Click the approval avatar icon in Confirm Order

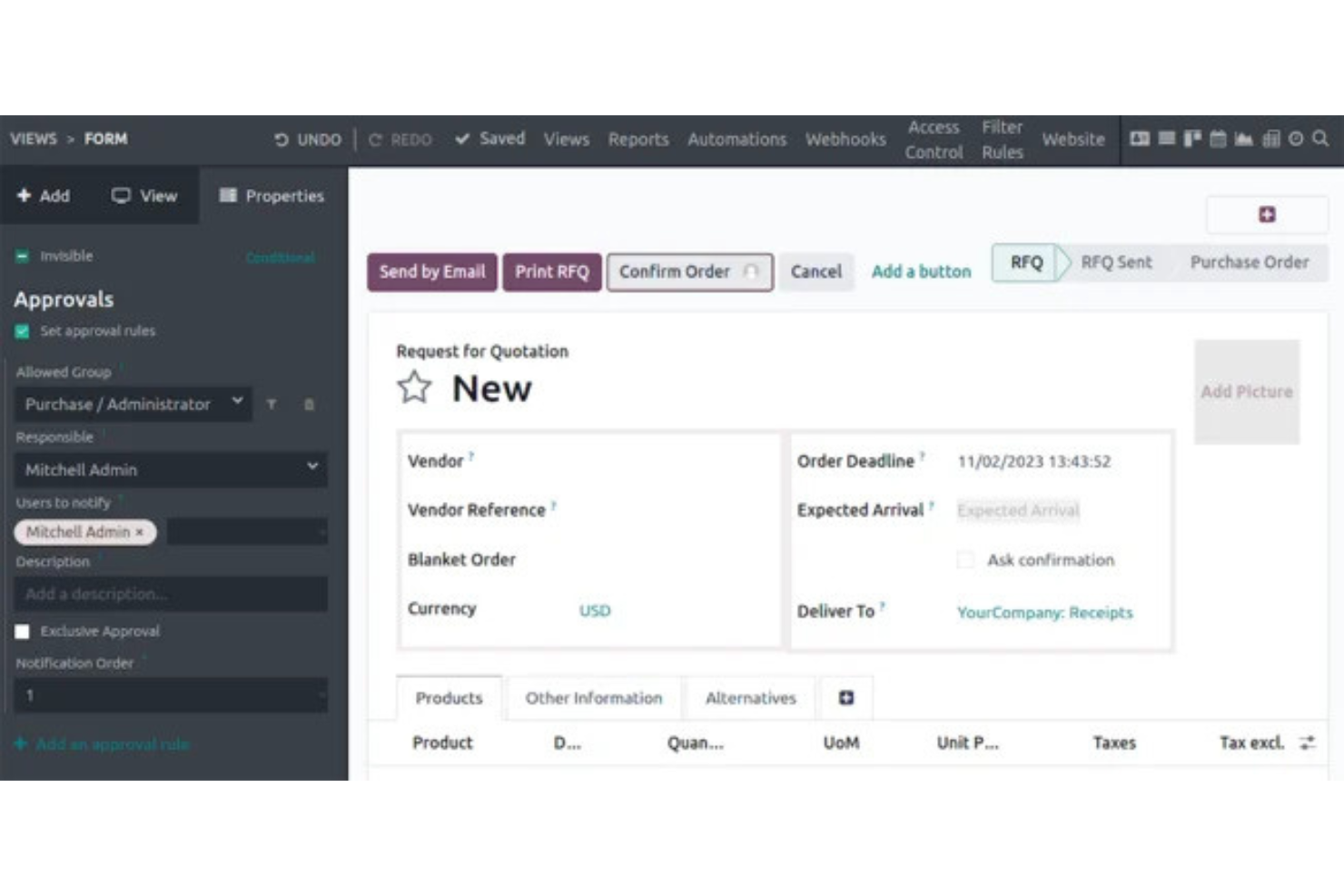coord(750,271)
